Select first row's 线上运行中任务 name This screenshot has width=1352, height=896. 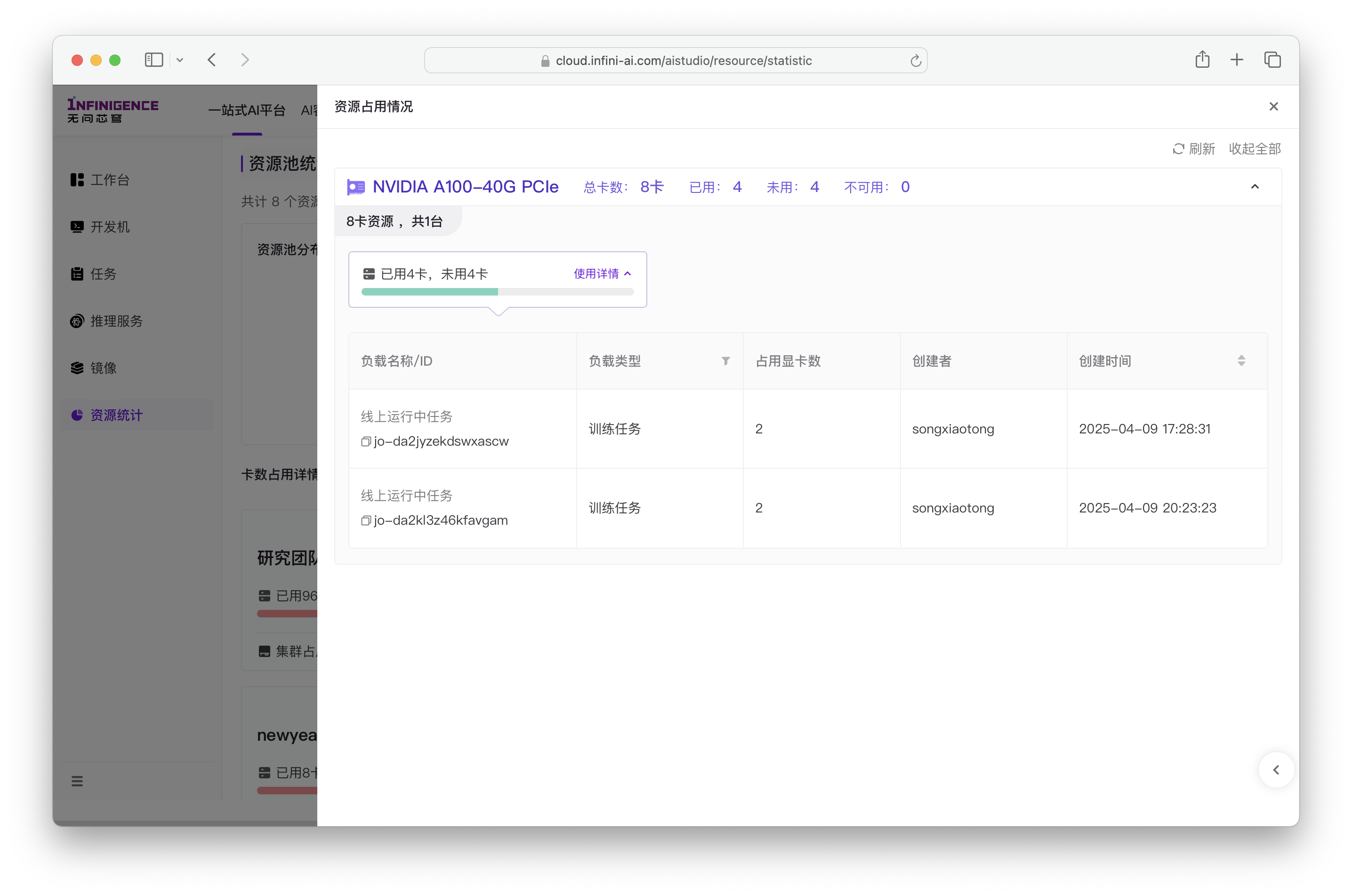point(406,416)
